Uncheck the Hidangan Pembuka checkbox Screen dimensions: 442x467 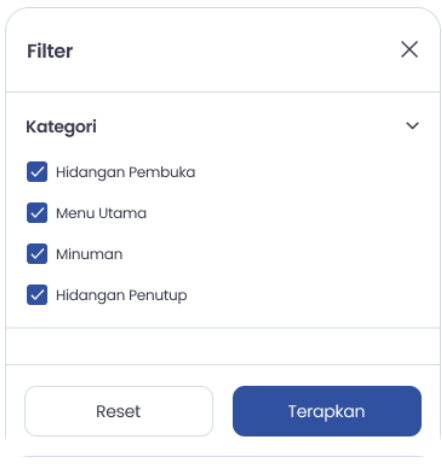(x=37, y=172)
